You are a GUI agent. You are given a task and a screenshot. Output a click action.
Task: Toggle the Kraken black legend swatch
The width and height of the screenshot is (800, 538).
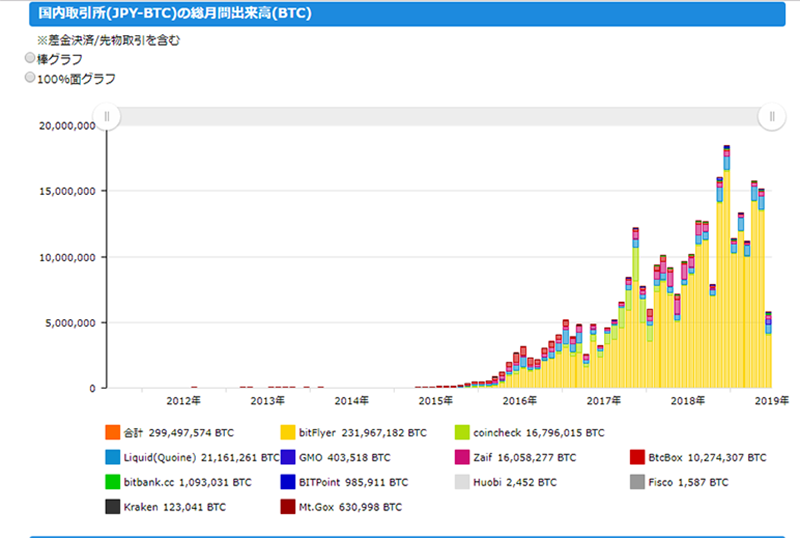pyautogui.click(x=113, y=507)
